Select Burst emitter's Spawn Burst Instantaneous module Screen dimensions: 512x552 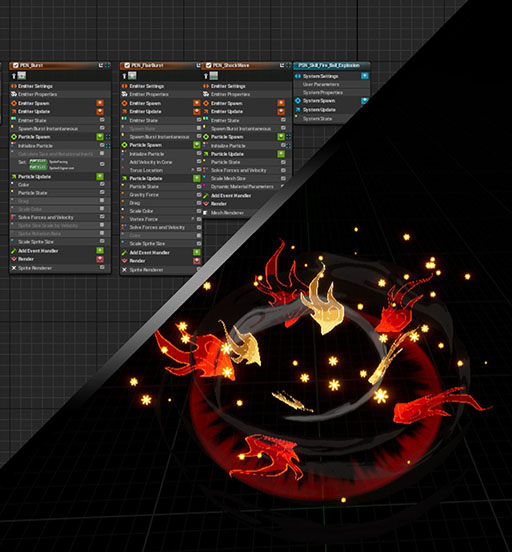point(60,128)
